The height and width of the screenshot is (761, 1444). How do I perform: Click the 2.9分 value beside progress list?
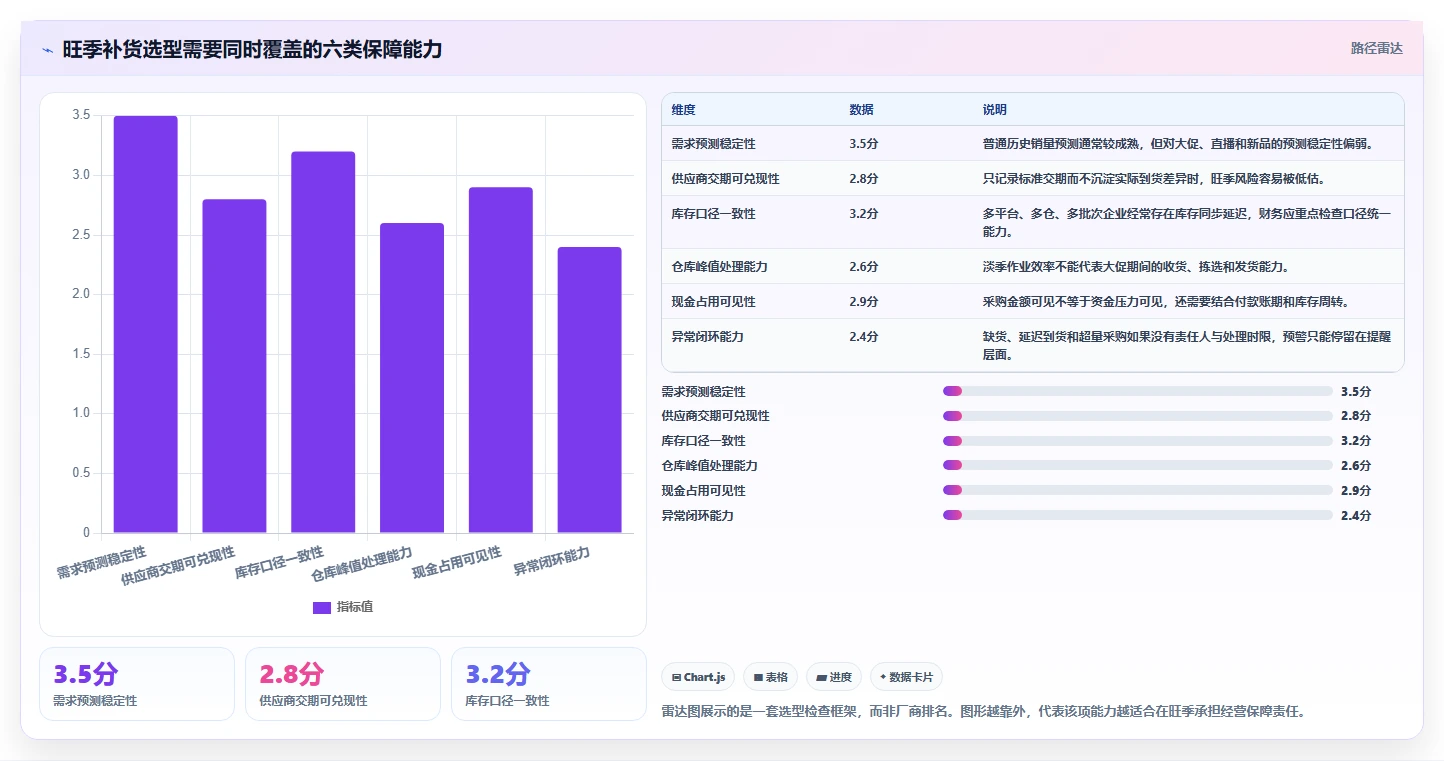click(1356, 490)
